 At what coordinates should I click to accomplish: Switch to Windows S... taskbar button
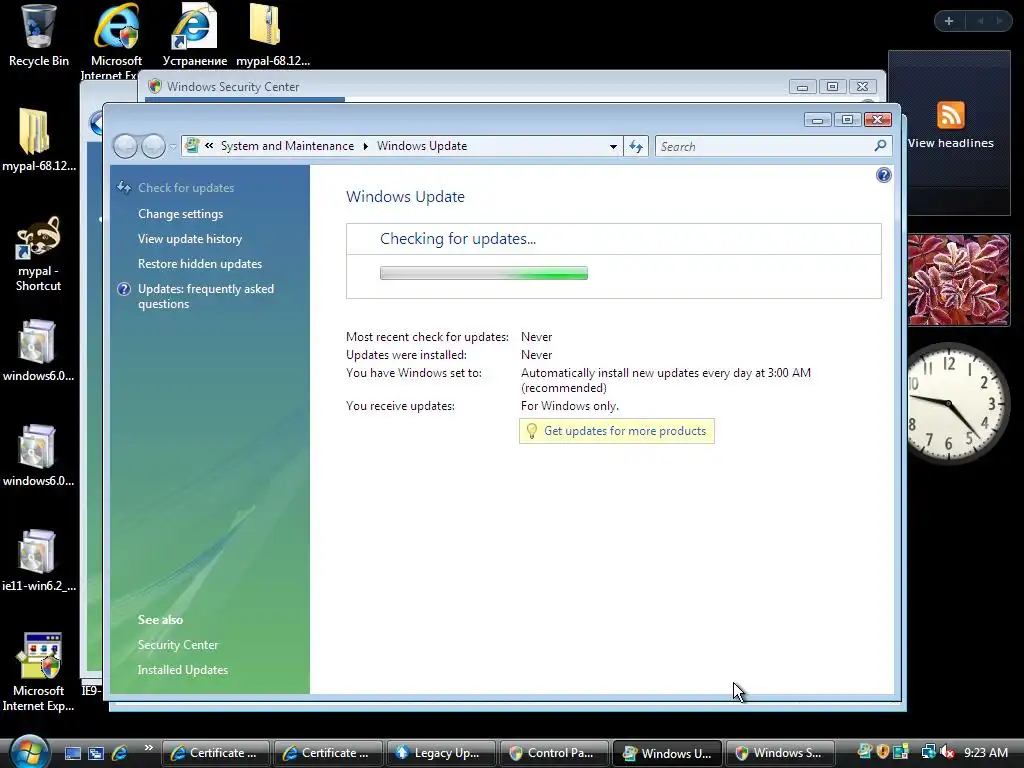pyautogui.click(x=780, y=753)
